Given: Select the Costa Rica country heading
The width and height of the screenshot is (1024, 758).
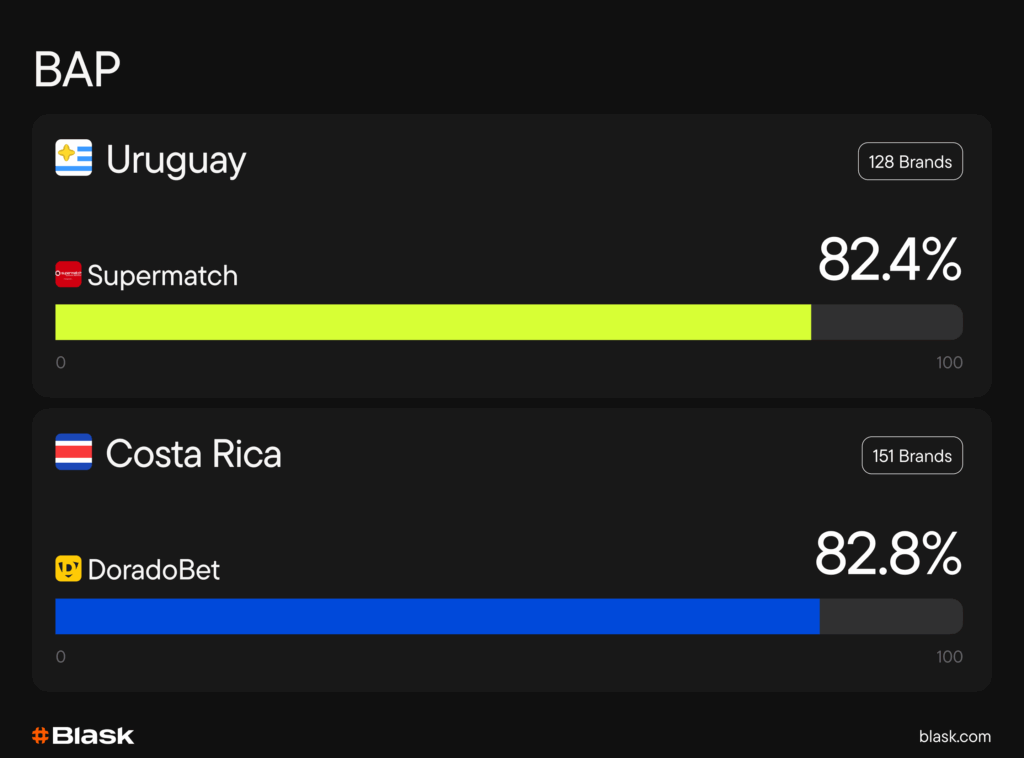Looking at the screenshot, I should pyautogui.click(x=194, y=454).
